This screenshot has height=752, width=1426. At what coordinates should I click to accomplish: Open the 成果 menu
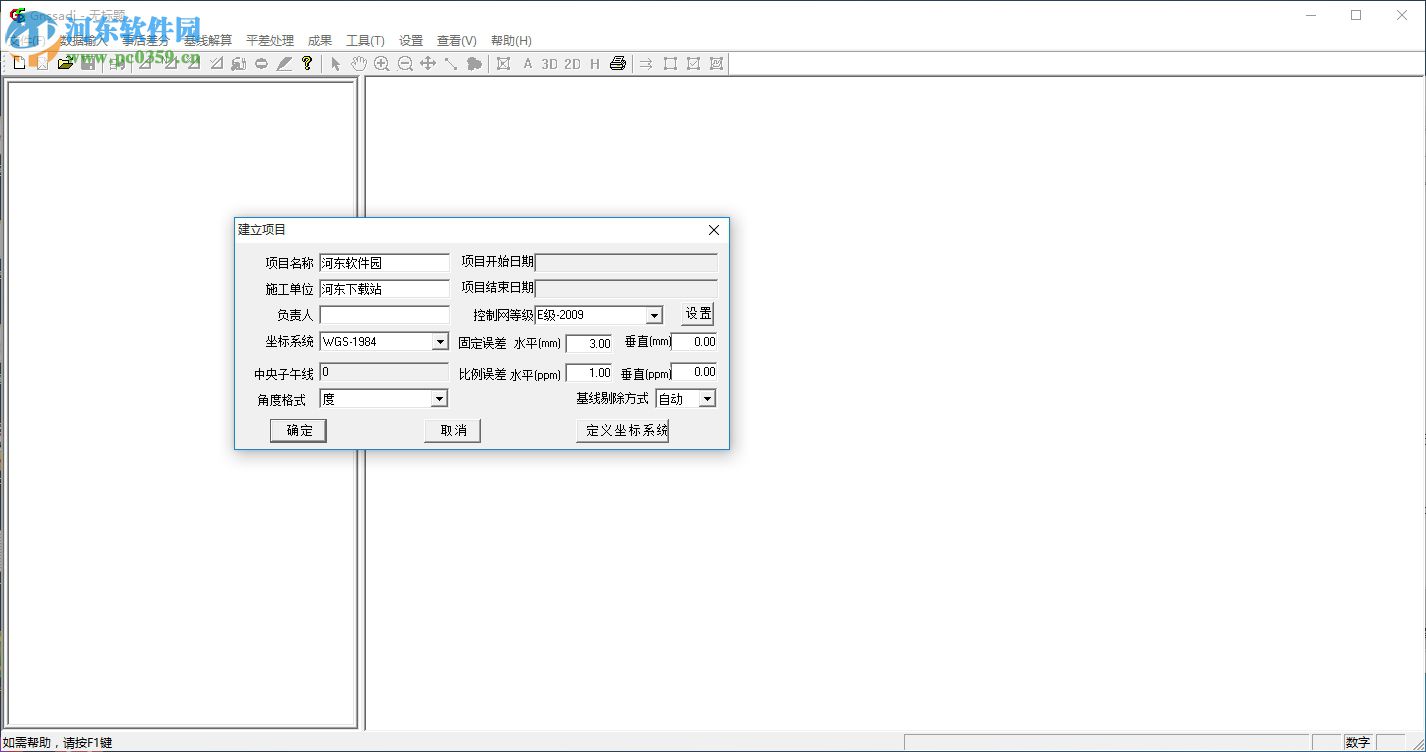[320, 41]
